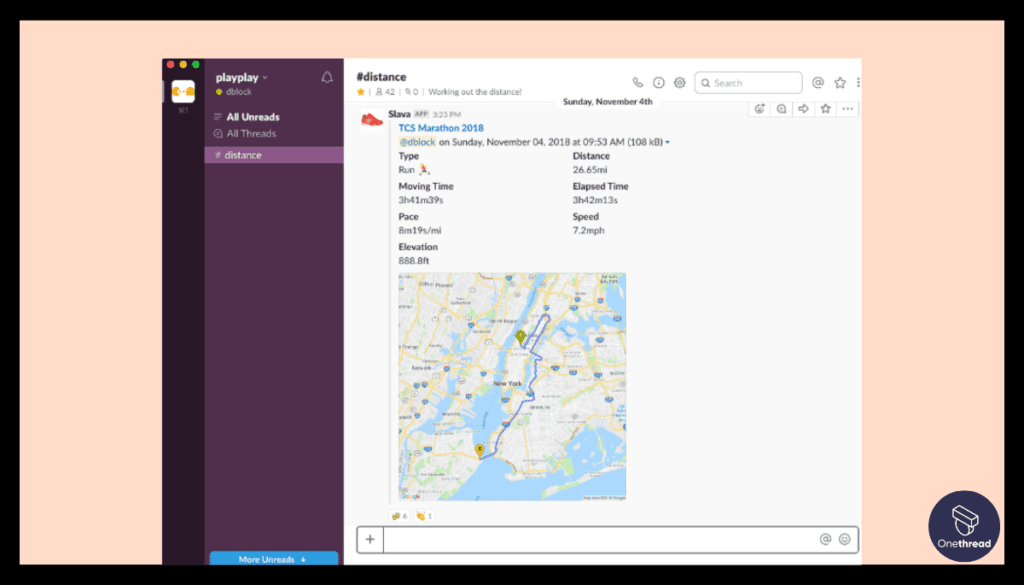Image resolution: width=1024 pixels, height=585 pixels.
Task: Expand the playplay workspace menu
Action: pyautogui.click(x=242, y=78)
